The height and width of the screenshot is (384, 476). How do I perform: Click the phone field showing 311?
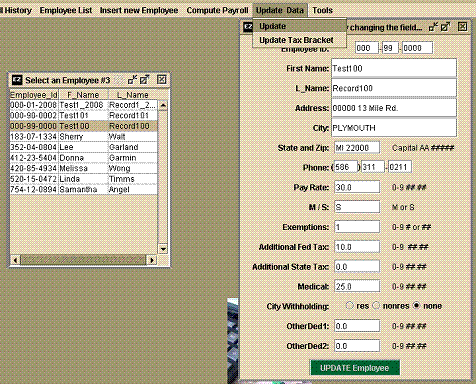tap(373, 167)
